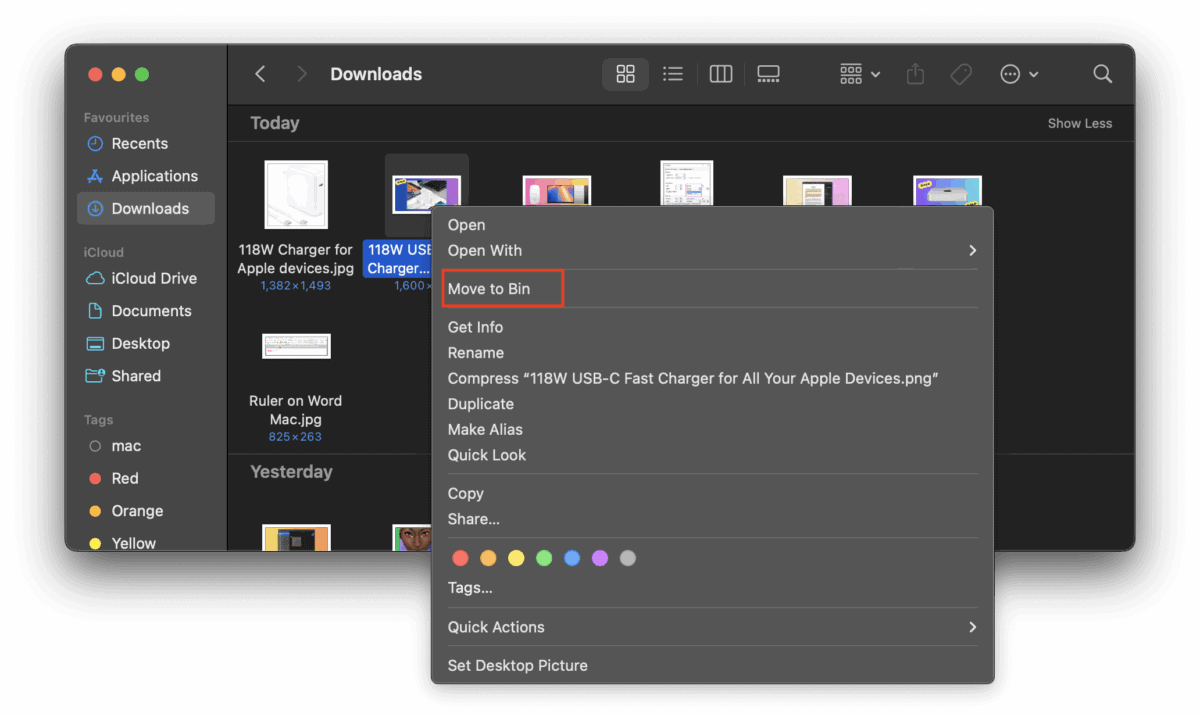Click Show Less in Today section
The width and height of the screenshot is (1200, 715).
click(x=1079, y=123)
